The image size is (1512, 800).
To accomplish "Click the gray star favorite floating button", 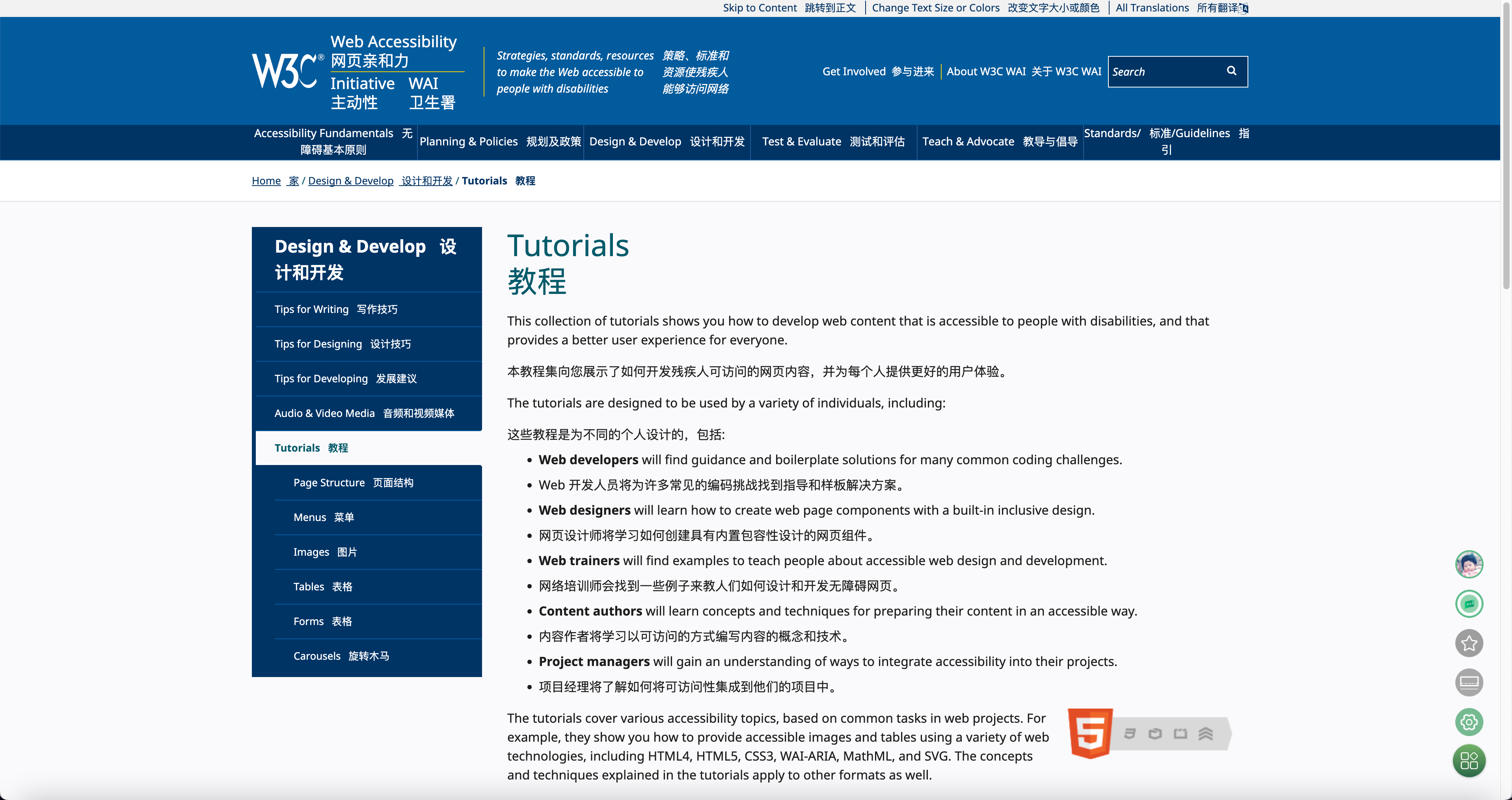I will point(1469,643).
